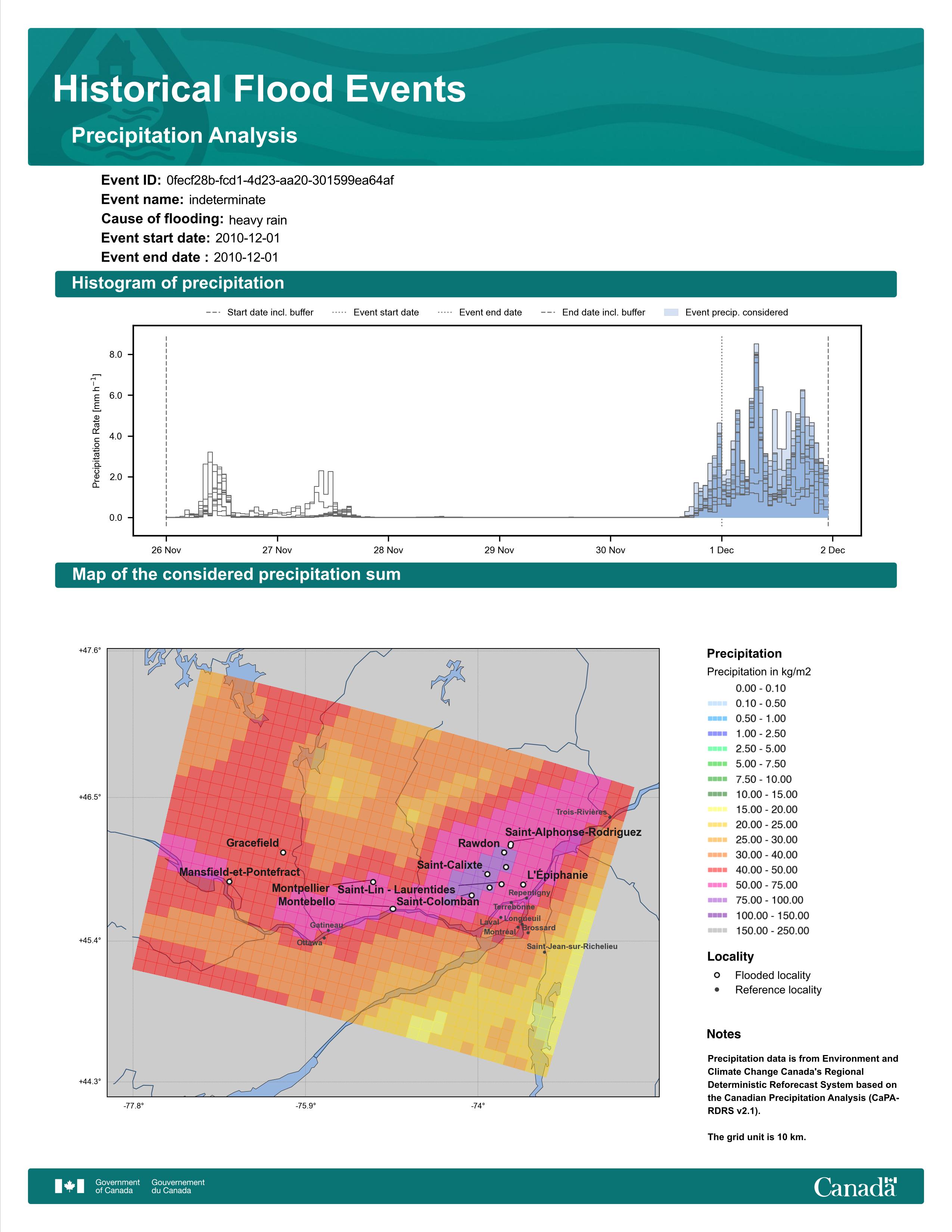Click the Event precip. considered legend patch
This screenshot has height=1232, width=952.
coord(671,312)
